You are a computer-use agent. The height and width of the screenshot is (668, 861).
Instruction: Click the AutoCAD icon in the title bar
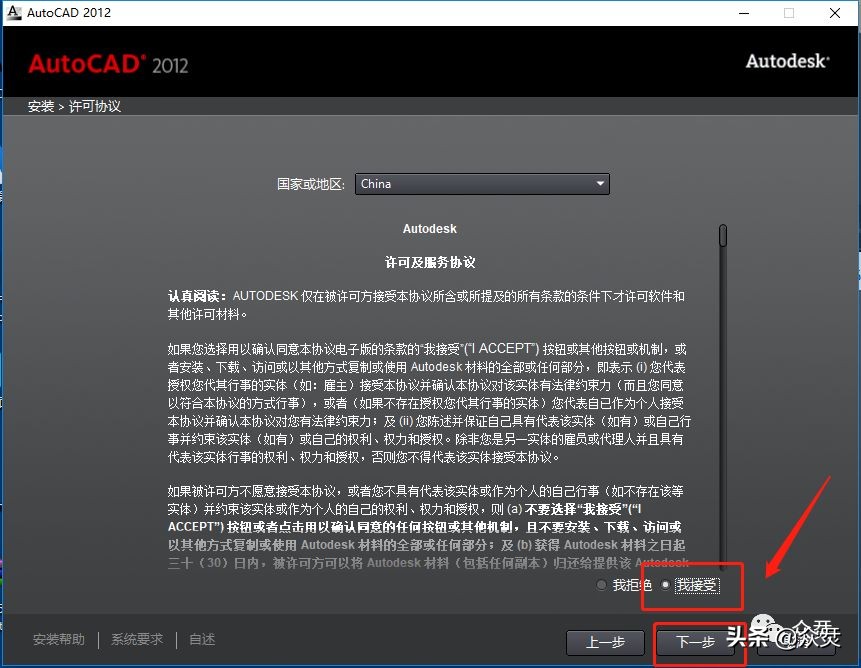(14, 13)
